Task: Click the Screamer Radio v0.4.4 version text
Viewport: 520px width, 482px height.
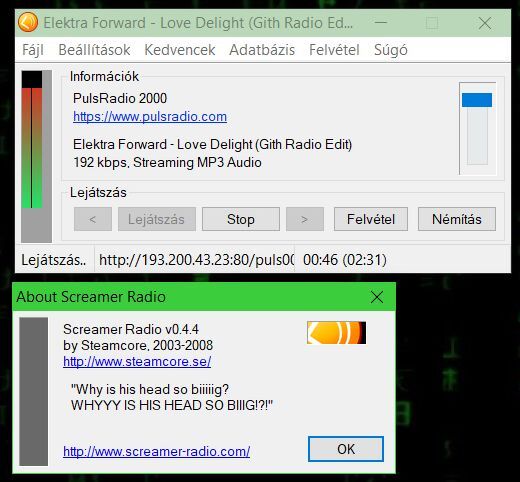Action: pyautogui.click(x=131, y=329)
